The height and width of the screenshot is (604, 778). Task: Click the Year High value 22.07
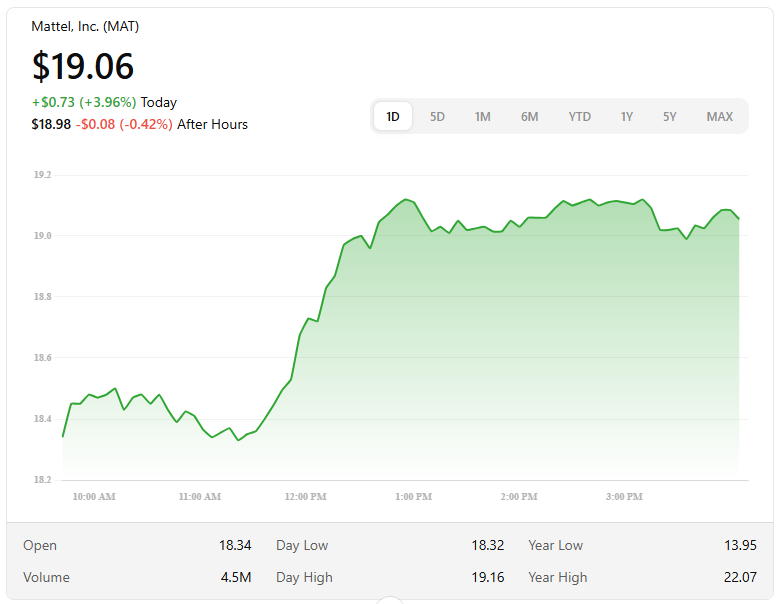click(739, 577)
